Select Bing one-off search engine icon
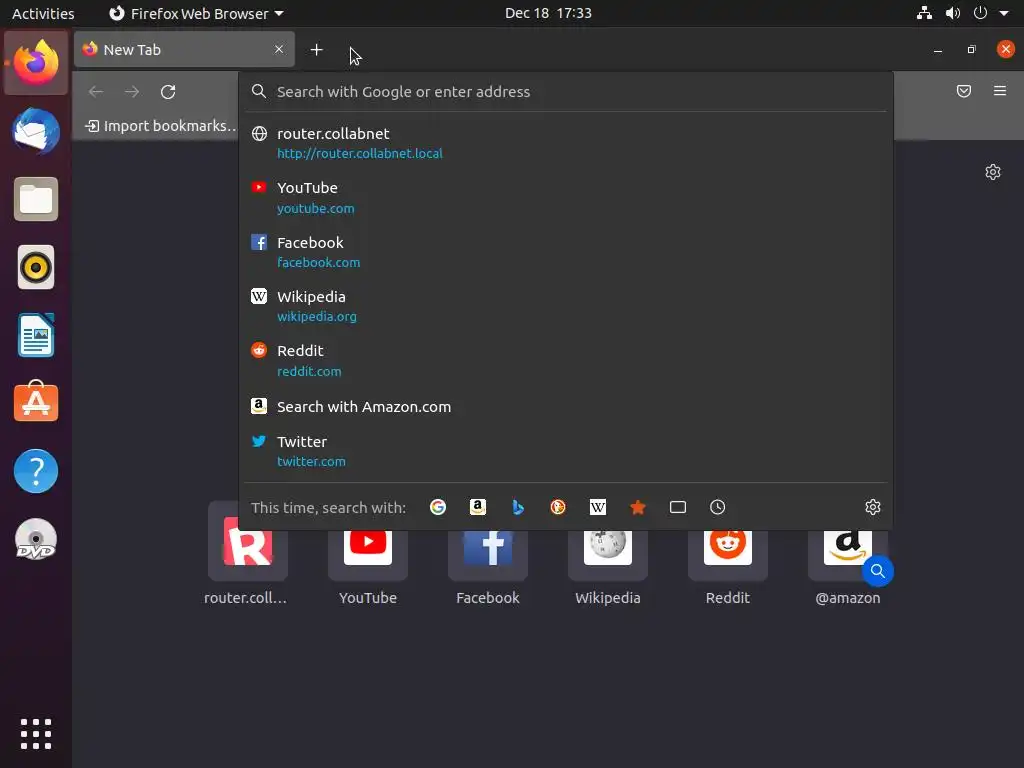Image resolution: width=1024 pixels, height=768 pixels. tap(518, 507)
